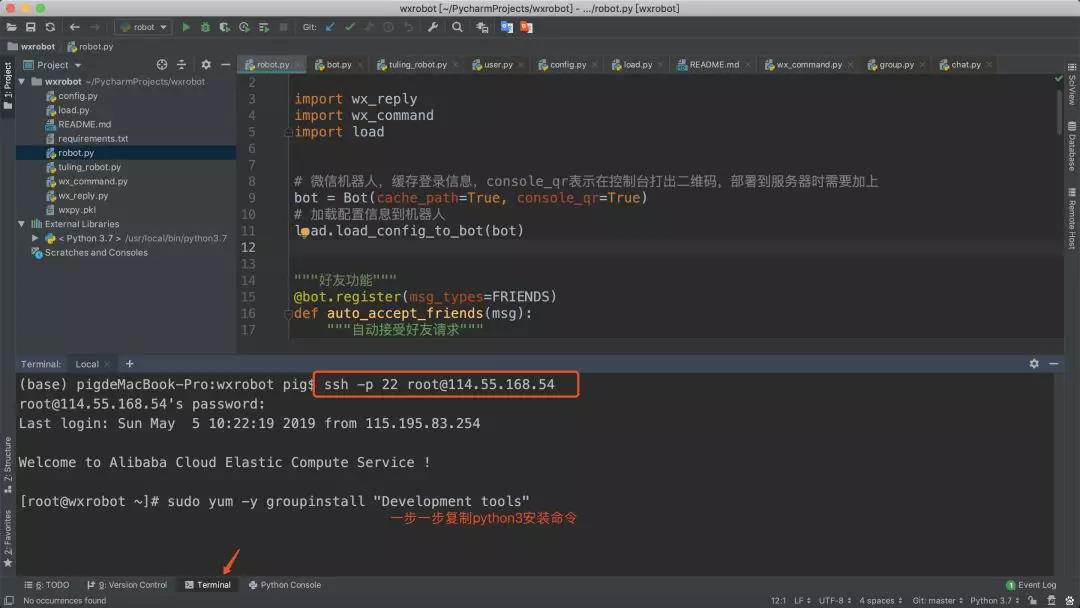Open Project panel gear options
The width and height of the screenshot is (1080, 608).
206,64
